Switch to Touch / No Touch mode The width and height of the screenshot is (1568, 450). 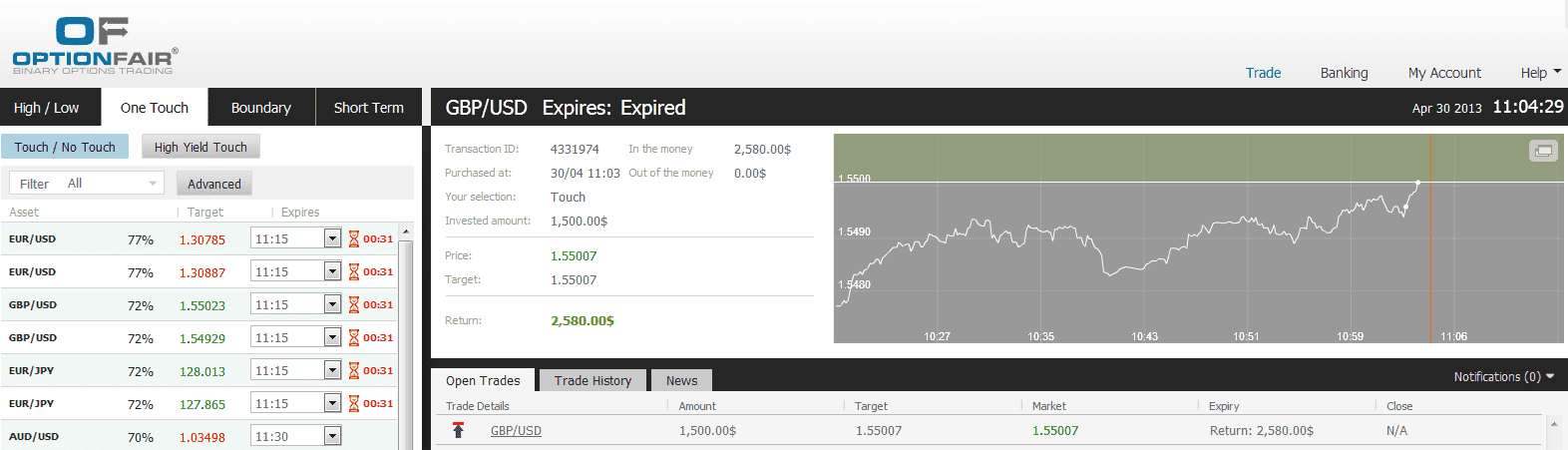pyautogui.click(x=65, y=147)
